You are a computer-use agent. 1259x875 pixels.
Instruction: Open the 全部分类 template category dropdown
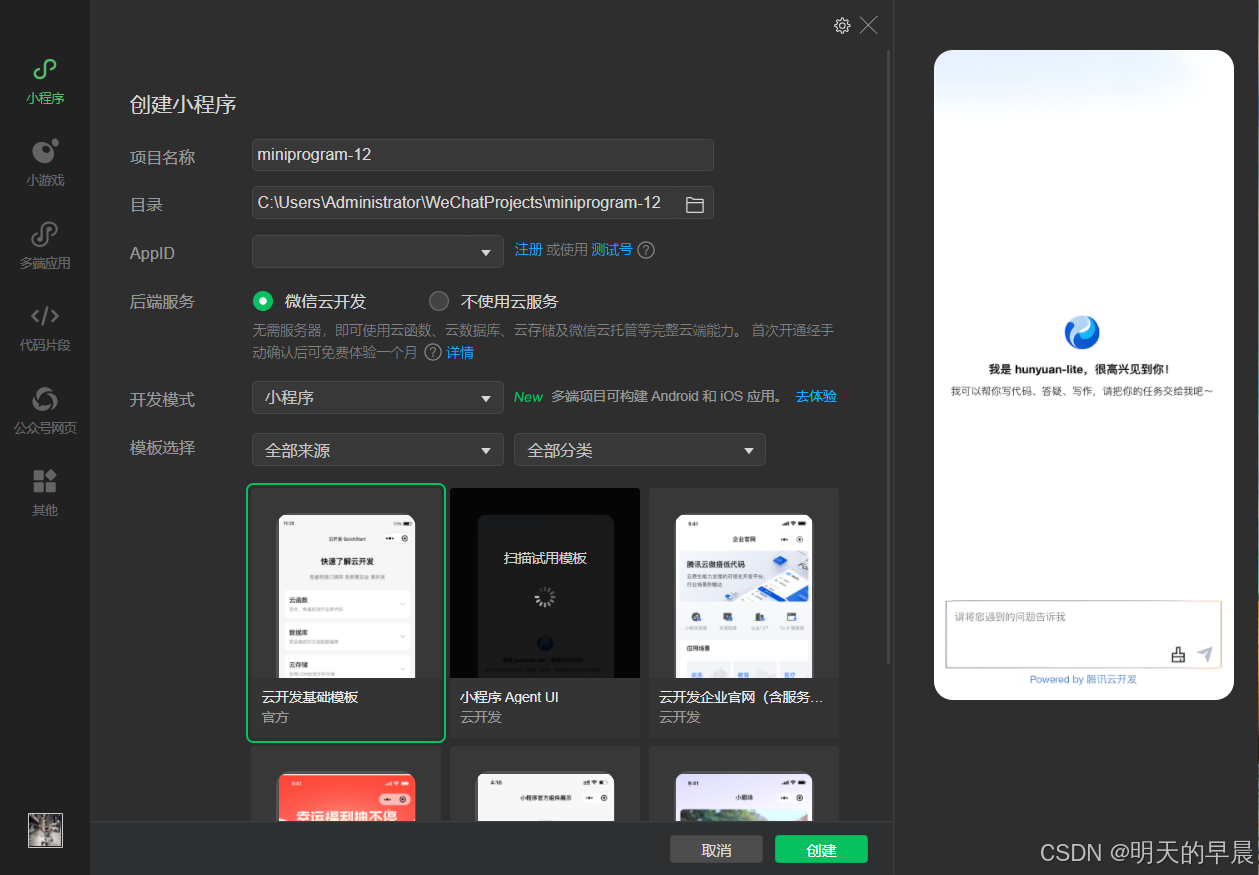640,450
